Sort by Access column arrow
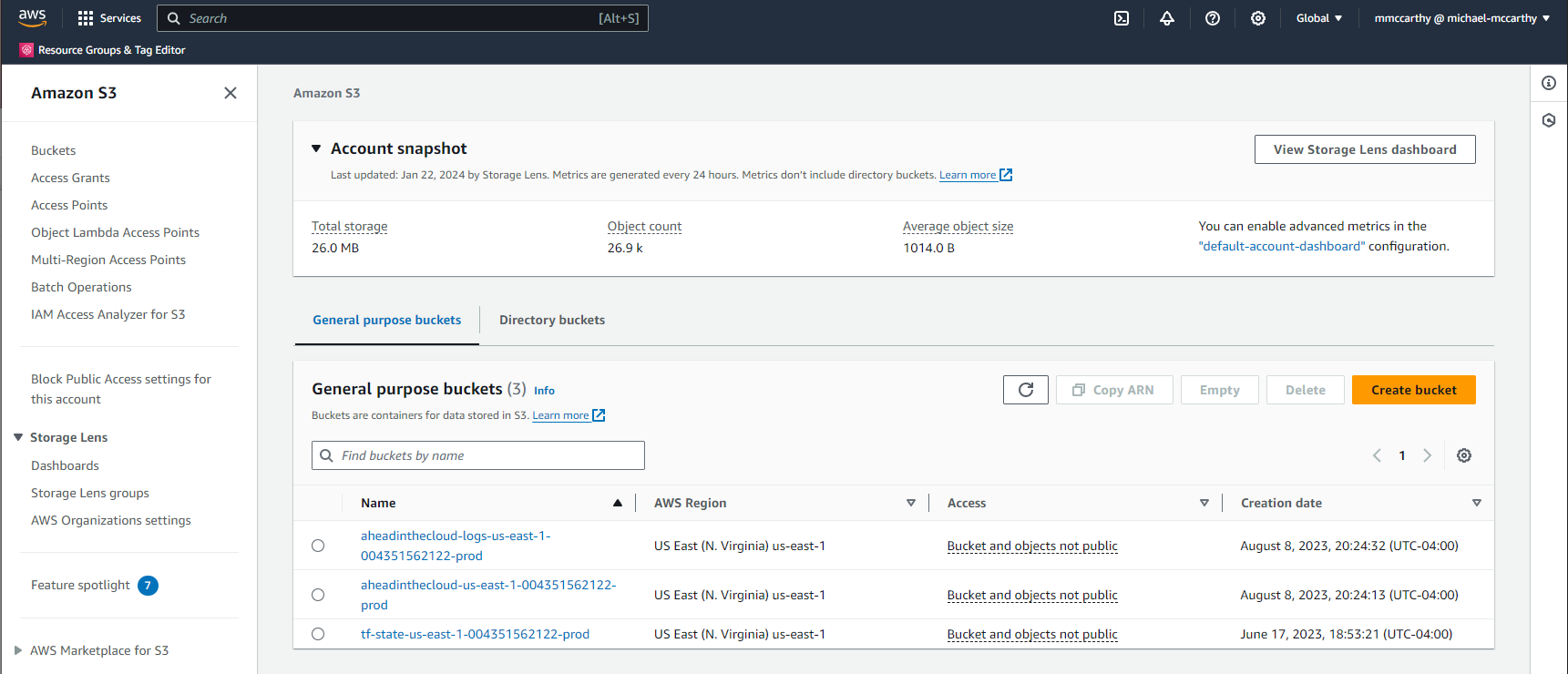Image resolution: width=1568 pixels, height=674 pixels. 1204,503
